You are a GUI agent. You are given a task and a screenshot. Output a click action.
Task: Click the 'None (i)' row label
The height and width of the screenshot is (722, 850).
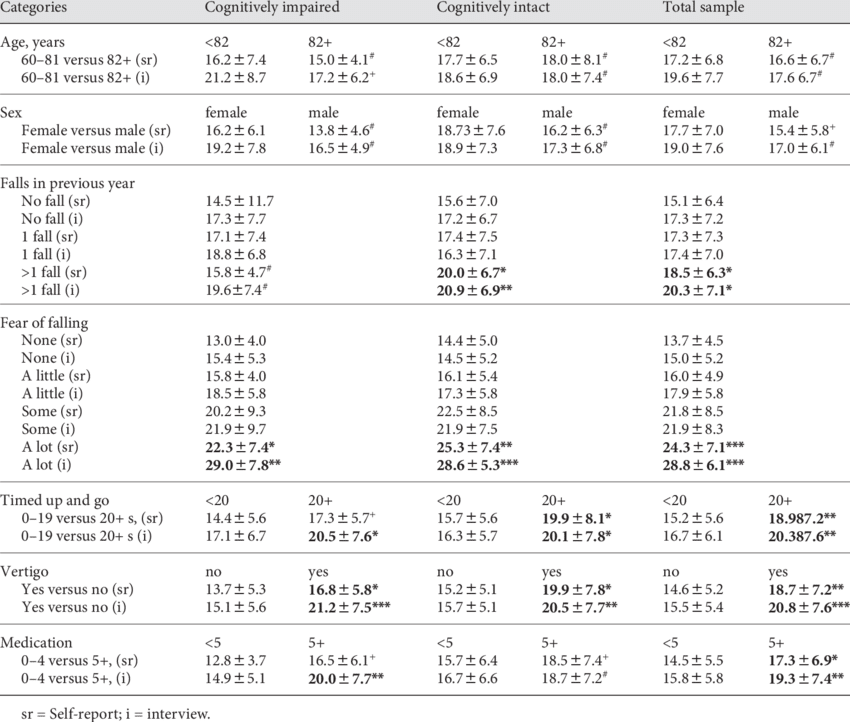(48, 358)
